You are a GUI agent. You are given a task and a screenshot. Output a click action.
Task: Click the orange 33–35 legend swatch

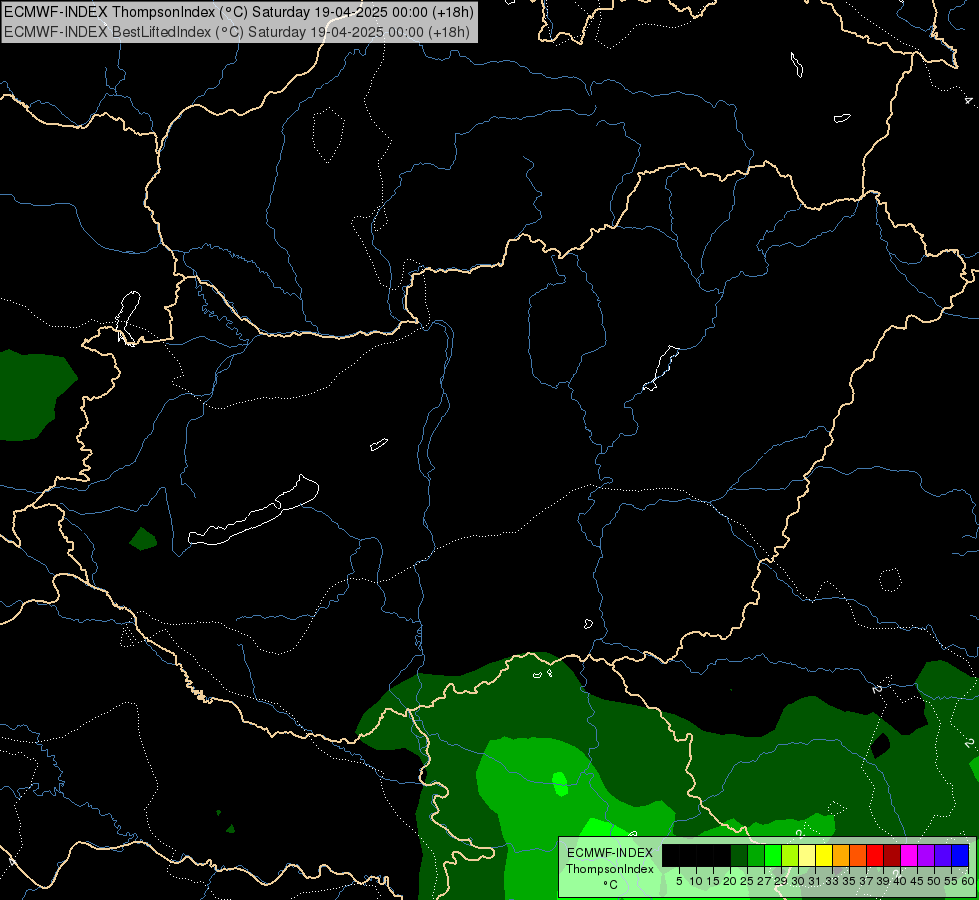pyautogui.click(x=841, y=855)
